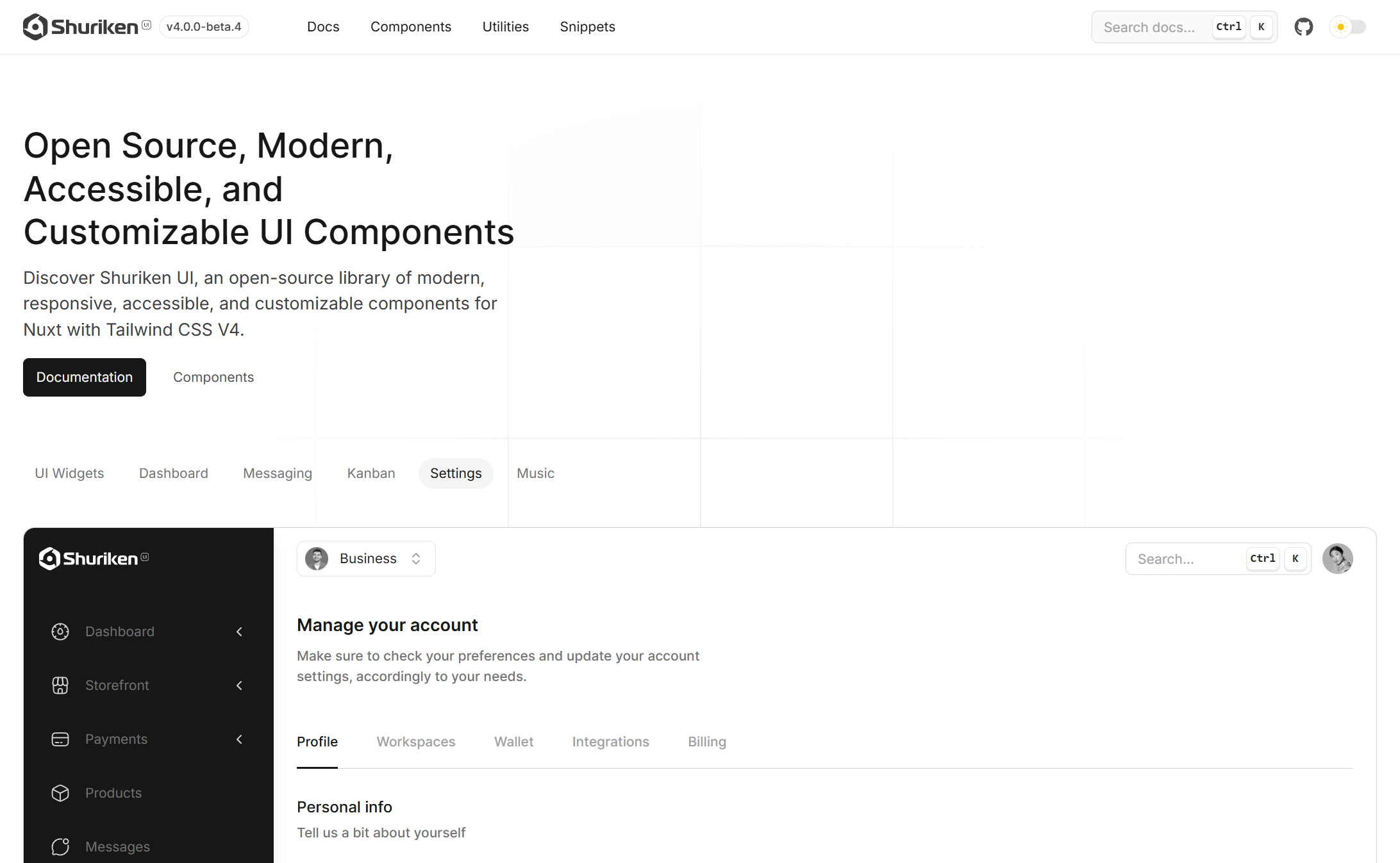Select the Messages chat icon in the sidebar
The image size is (1400, 863).
pos(60,847)
